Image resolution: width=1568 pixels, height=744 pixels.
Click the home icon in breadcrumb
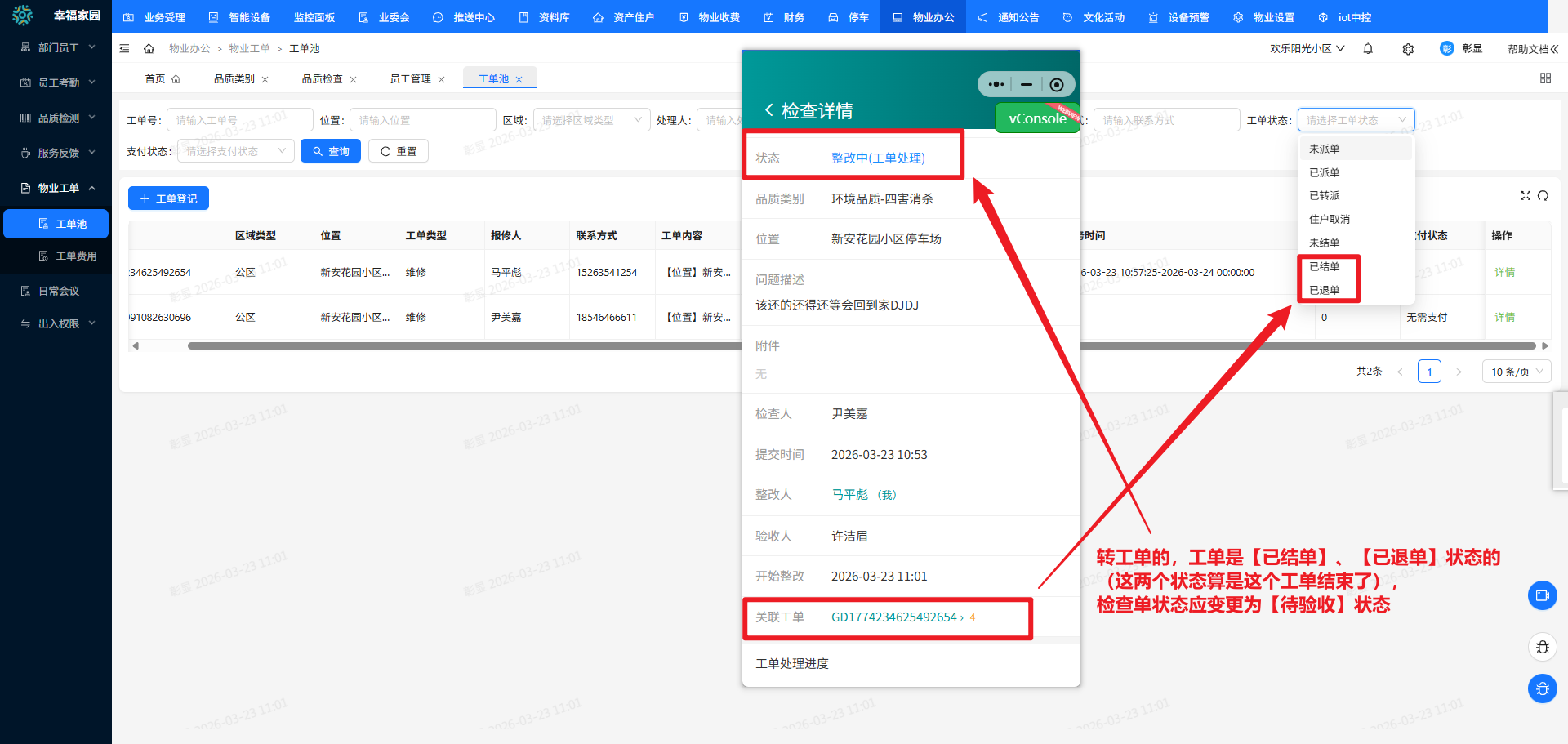coord(149,49)
